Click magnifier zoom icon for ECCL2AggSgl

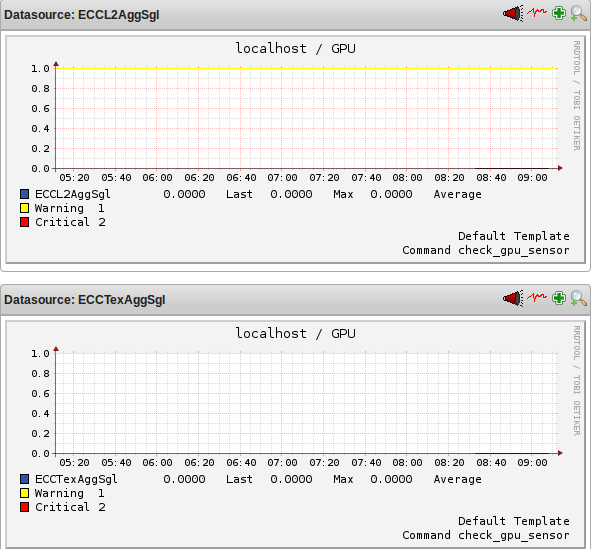click(578, 14)
